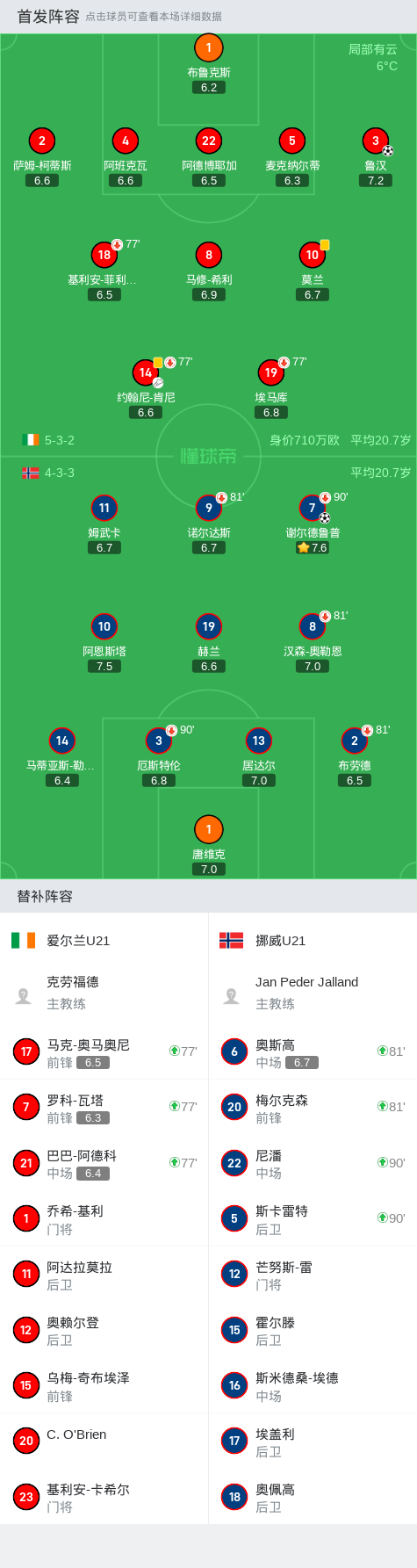Image resolution: width=417 pixels, height=1568 pixels.
Task: Open 埃马库 number 19 player icon
Action: [x=271, y=372]
